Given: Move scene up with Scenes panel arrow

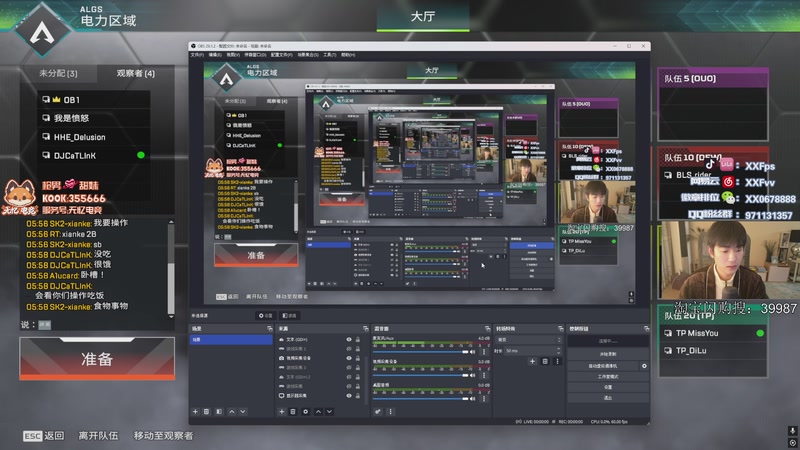Looking at the screenshot, I should click(232, 411).
